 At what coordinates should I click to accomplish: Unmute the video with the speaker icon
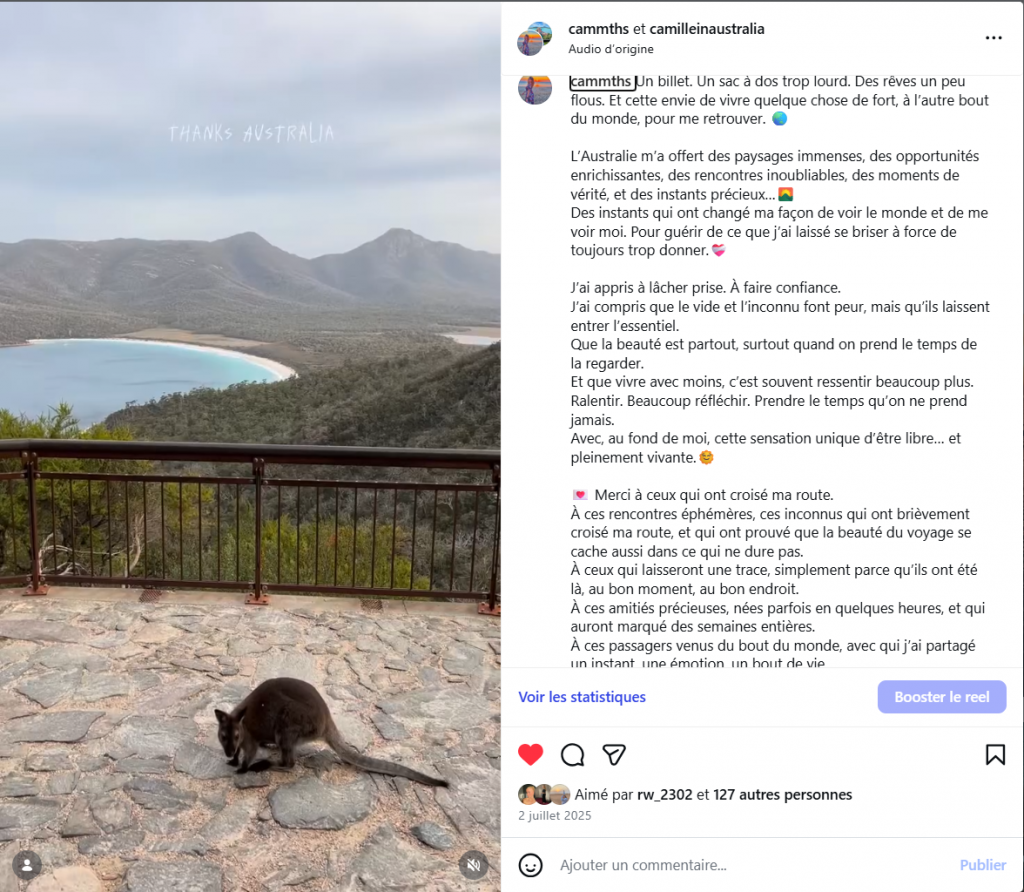coord(473,865)
